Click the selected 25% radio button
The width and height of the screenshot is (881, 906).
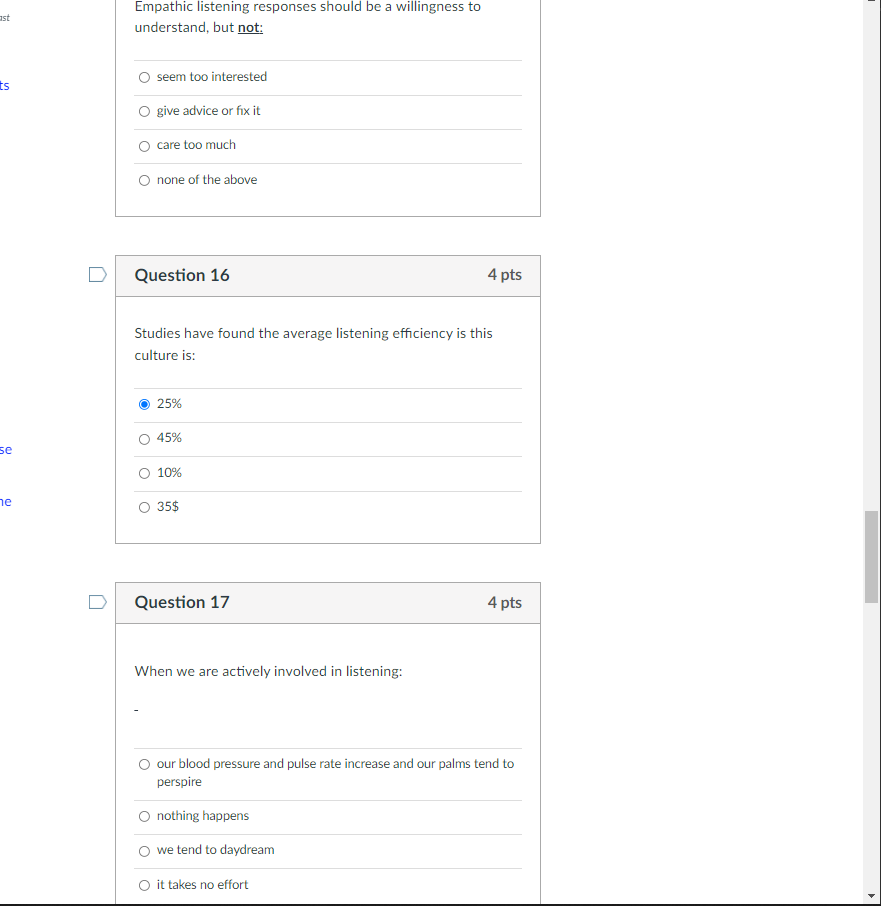pos(144,403)
